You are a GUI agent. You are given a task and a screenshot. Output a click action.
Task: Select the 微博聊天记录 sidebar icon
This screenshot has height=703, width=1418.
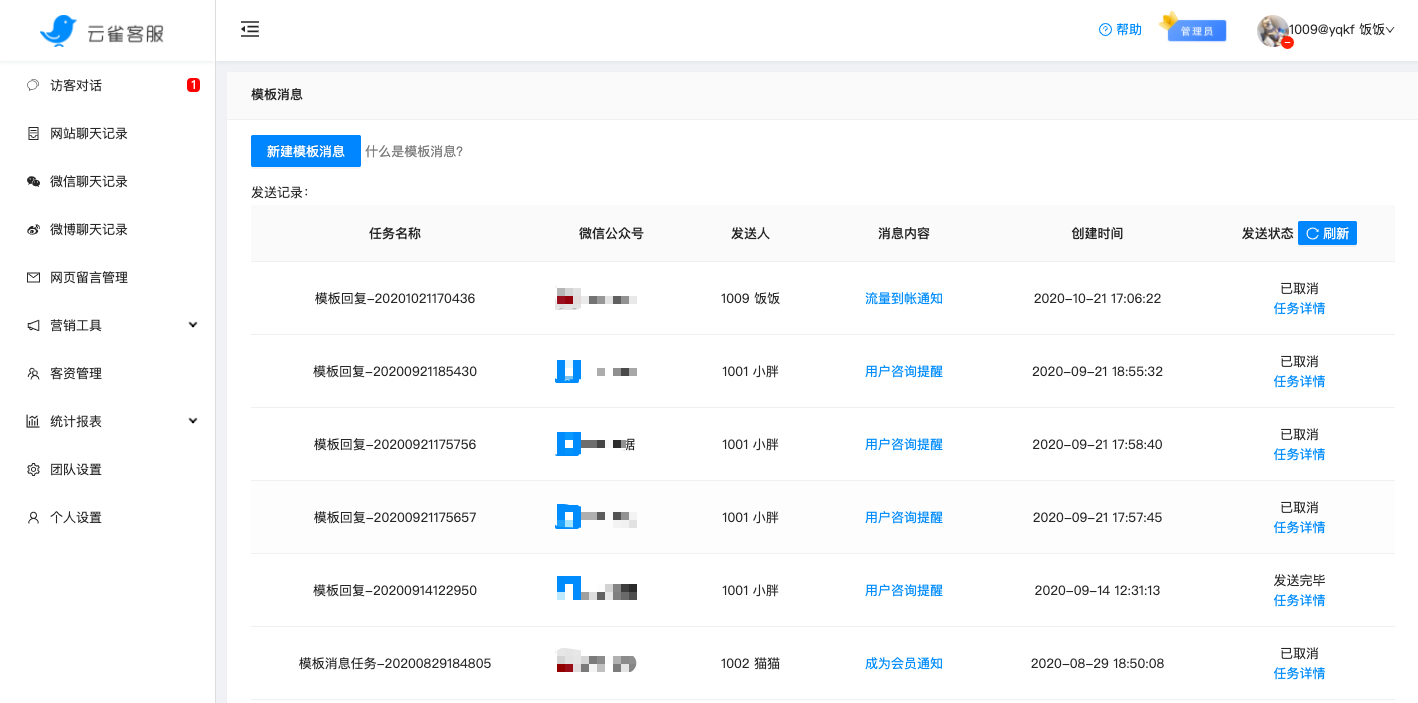(32, 229)
